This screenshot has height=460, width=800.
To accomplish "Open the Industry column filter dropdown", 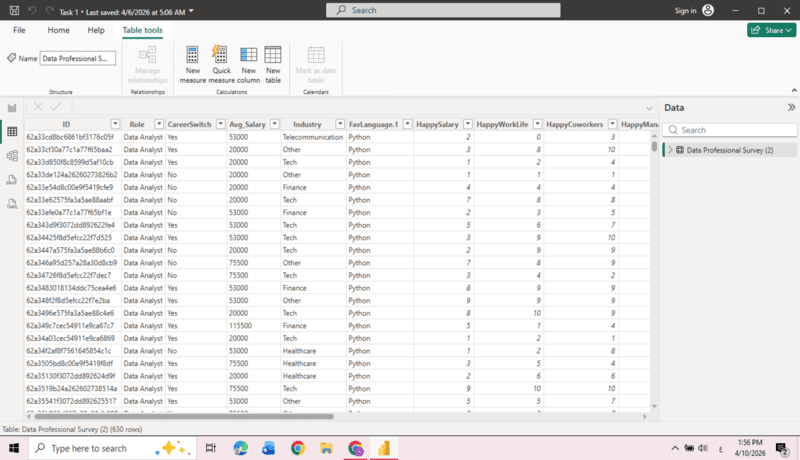I will click(339, 124).
